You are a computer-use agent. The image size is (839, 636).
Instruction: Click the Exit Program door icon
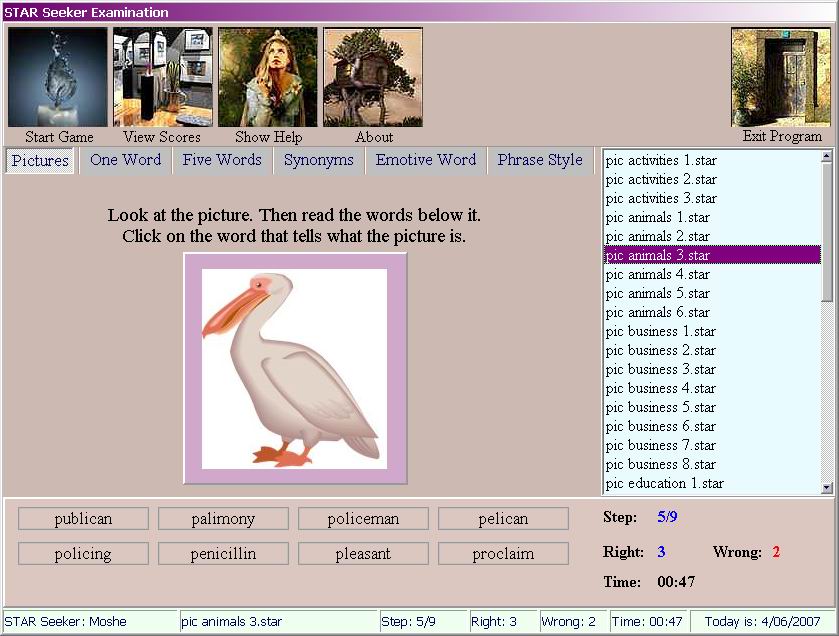click(x=781, y=77)
